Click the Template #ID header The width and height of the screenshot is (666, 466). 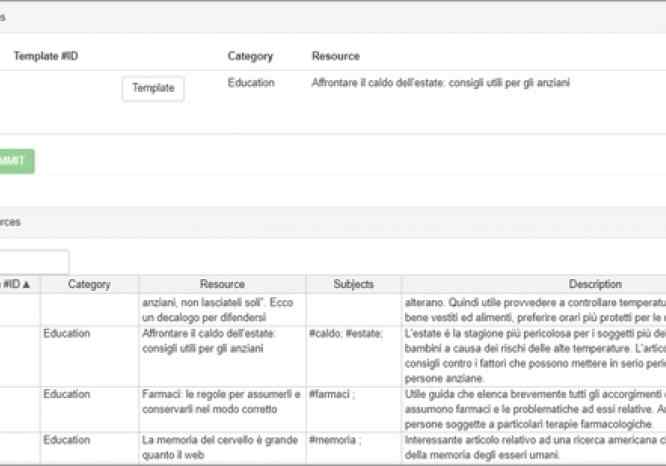click(45, 56)
